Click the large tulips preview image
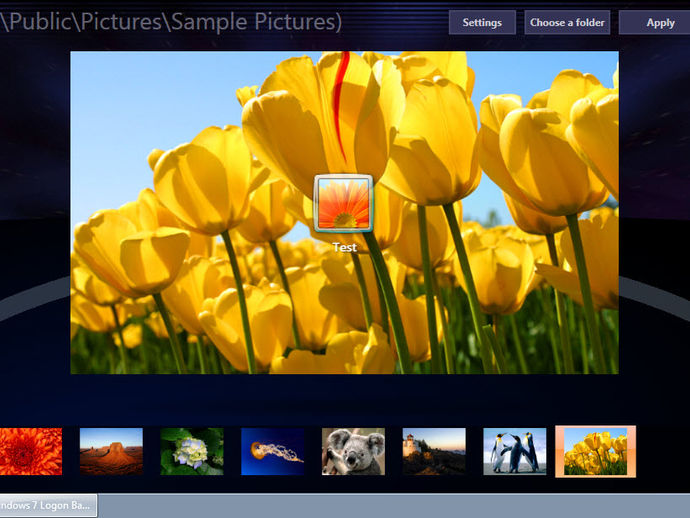The height and width of the screenshot is (518, 690). (x=345, y=213)
